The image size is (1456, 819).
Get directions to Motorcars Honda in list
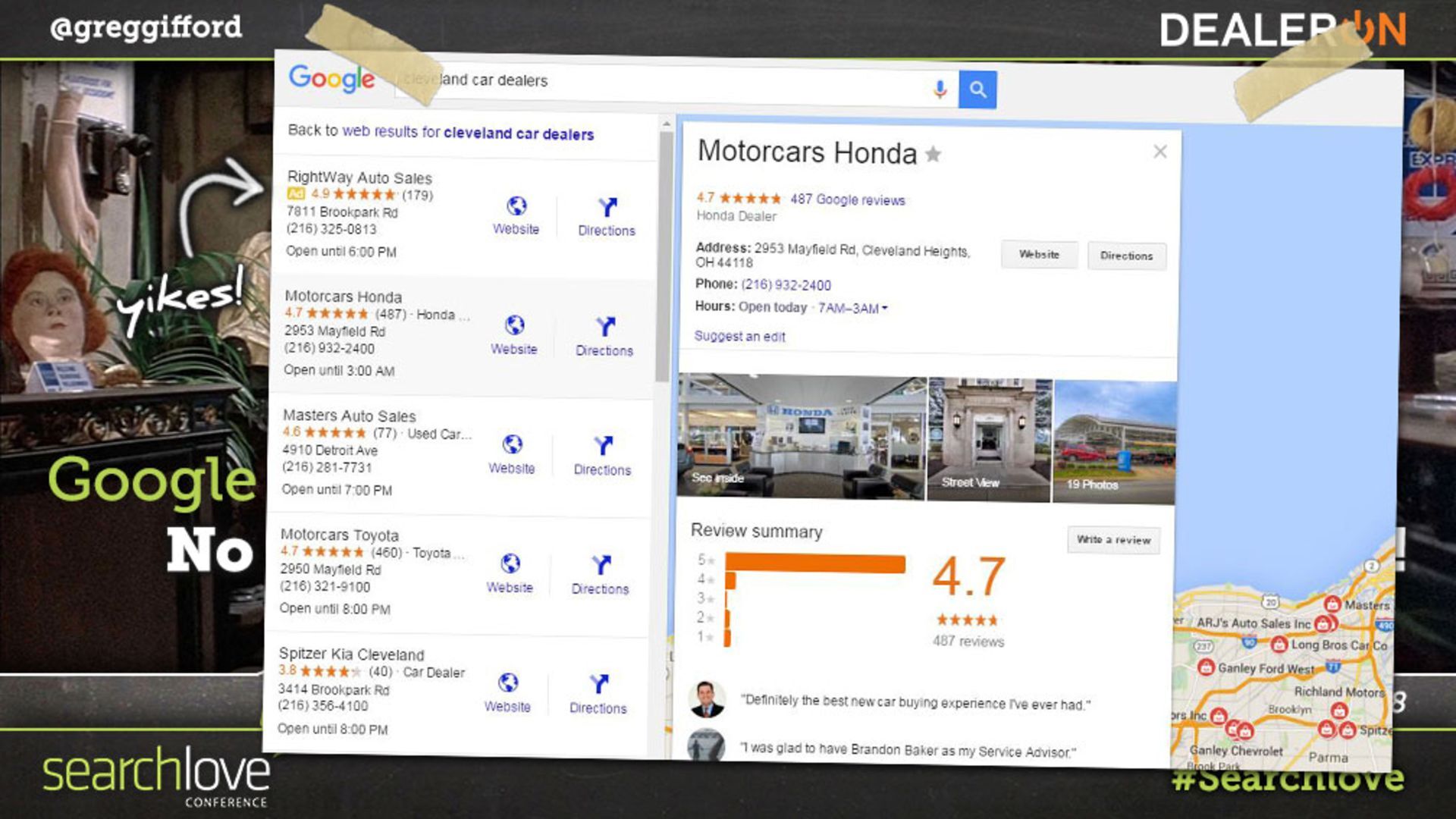pos(604,337)
